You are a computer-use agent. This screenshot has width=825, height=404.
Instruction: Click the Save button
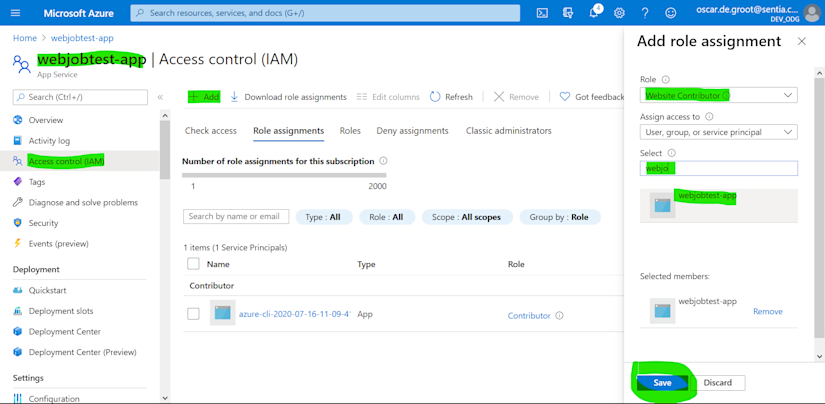click(662, 383)
